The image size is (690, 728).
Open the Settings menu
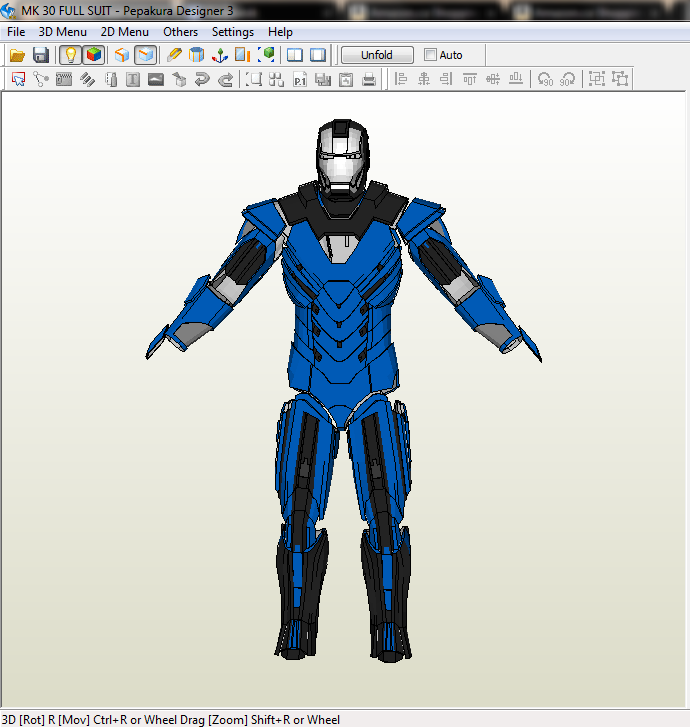233,32
